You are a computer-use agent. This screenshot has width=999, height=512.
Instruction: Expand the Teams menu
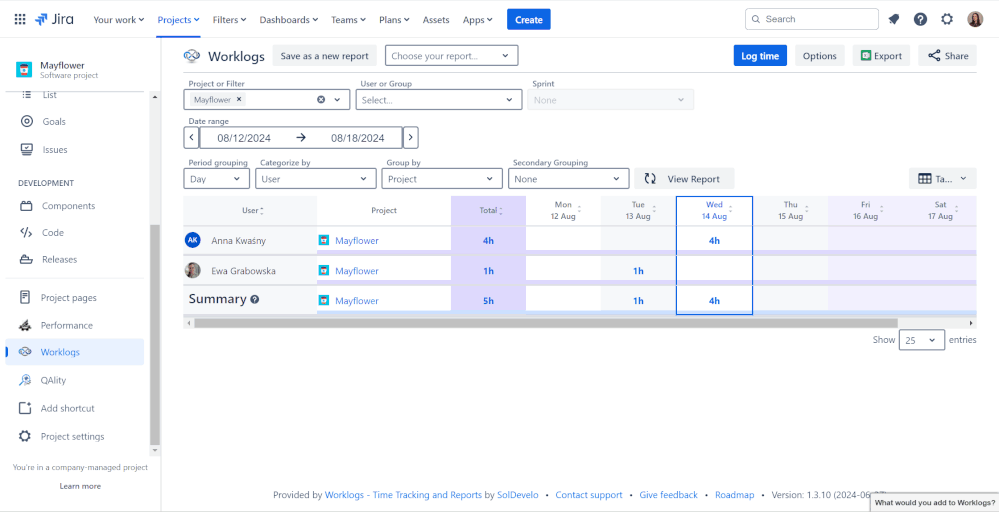(349, 20)
